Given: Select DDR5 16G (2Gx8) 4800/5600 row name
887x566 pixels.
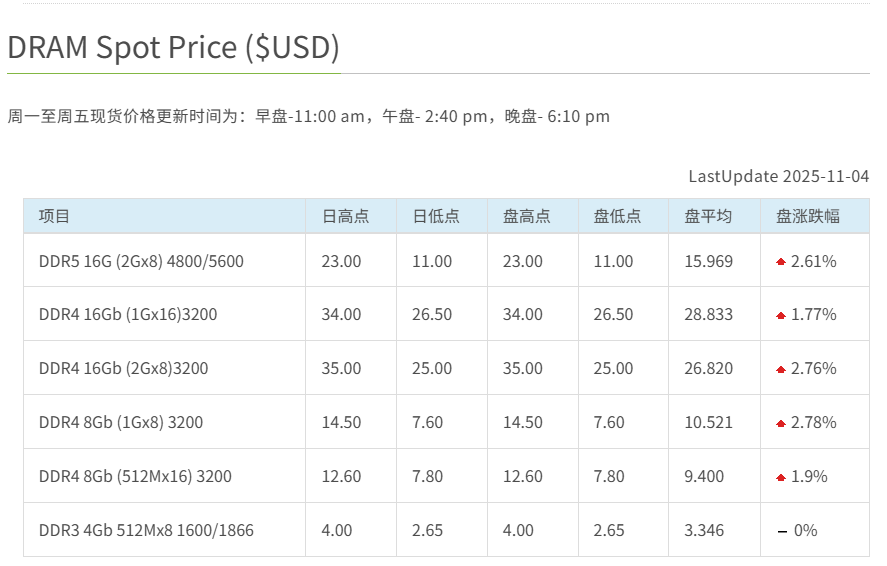Looking at the screenshot, I should coord(141,261).
